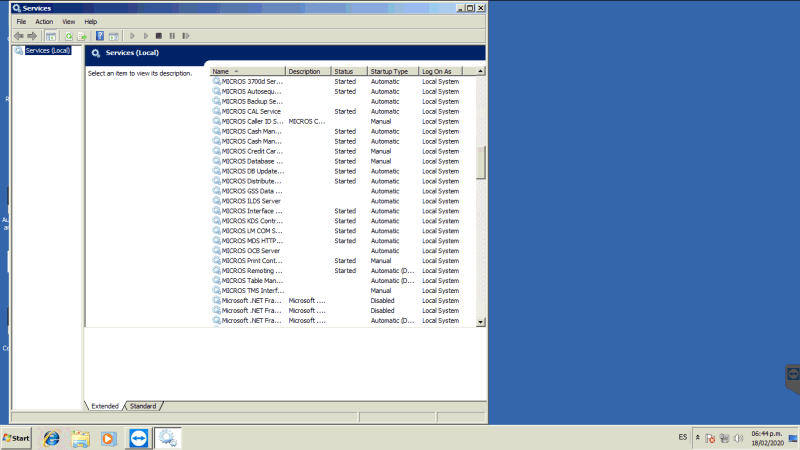Click the scroll down arrow of services list
This screenshot has height=450, width=800.
[x=481, y=322]
